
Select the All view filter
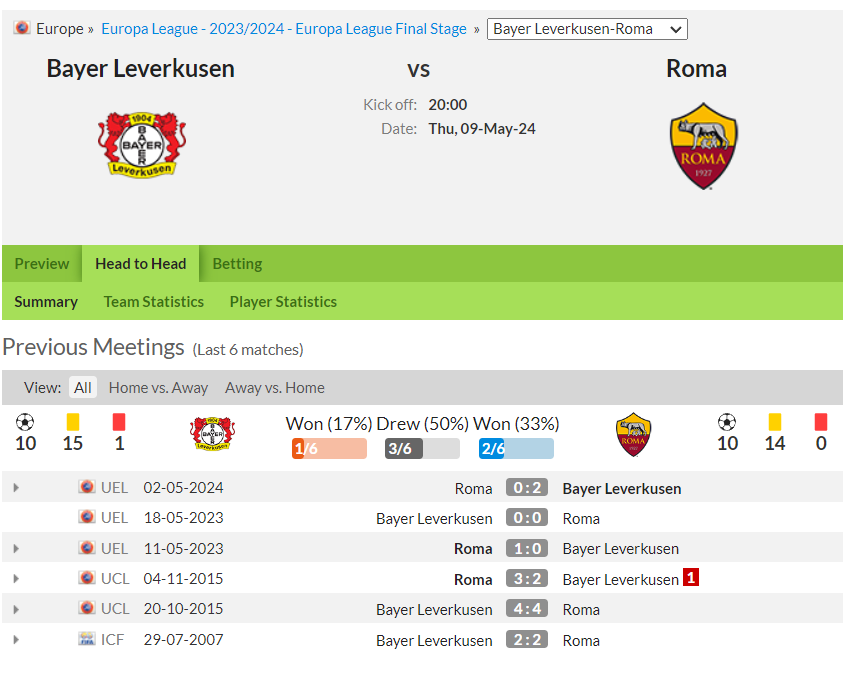click(83, 388)
